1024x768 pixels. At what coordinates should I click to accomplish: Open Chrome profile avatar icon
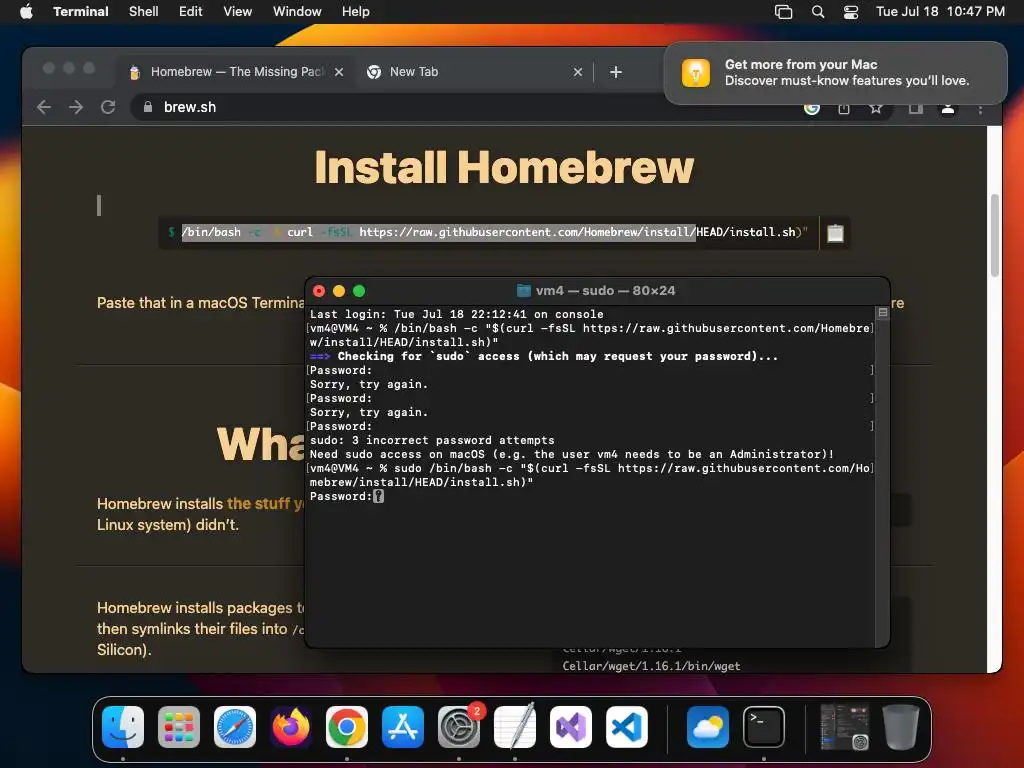948,109
